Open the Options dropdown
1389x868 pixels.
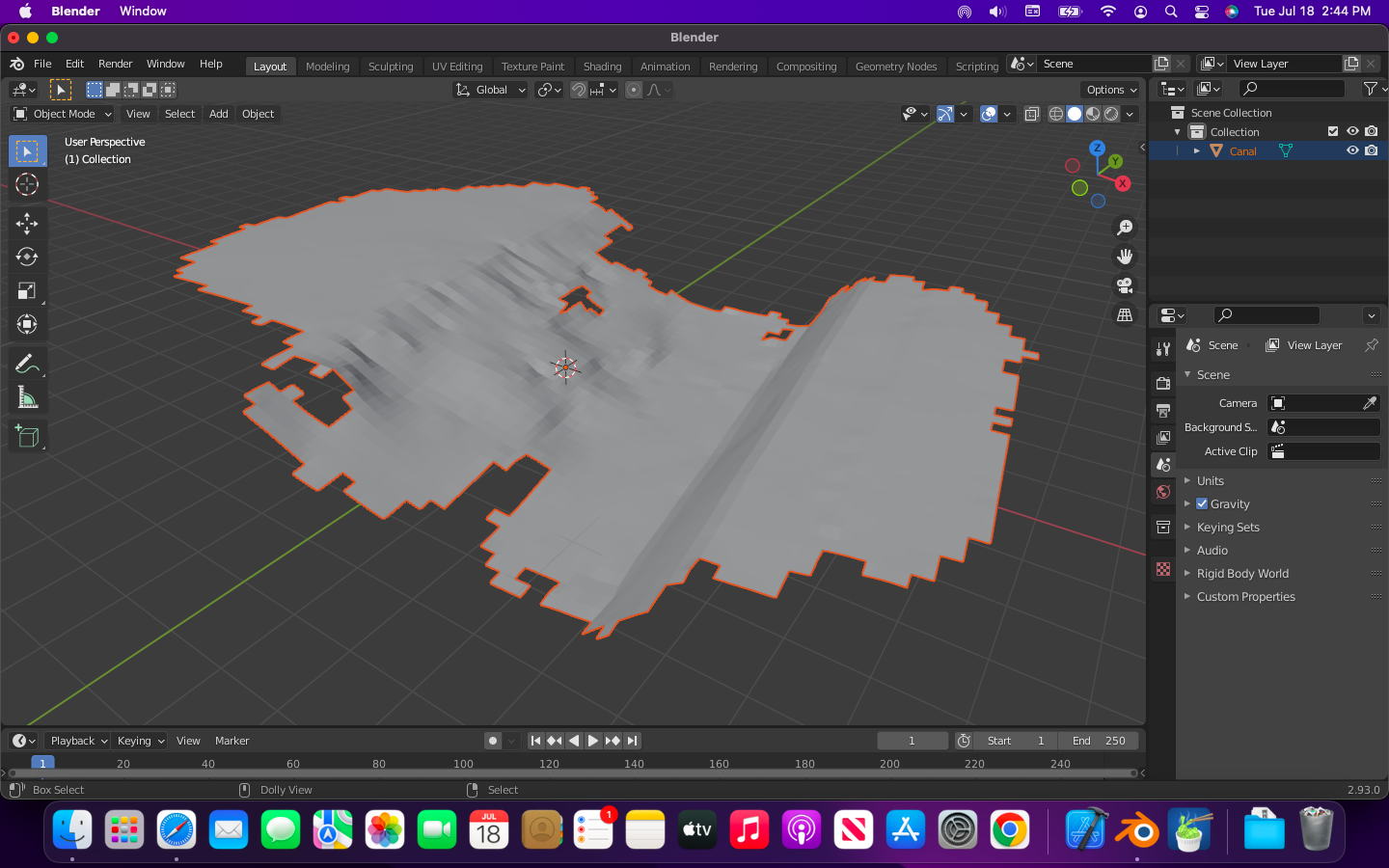[1111, 90]
